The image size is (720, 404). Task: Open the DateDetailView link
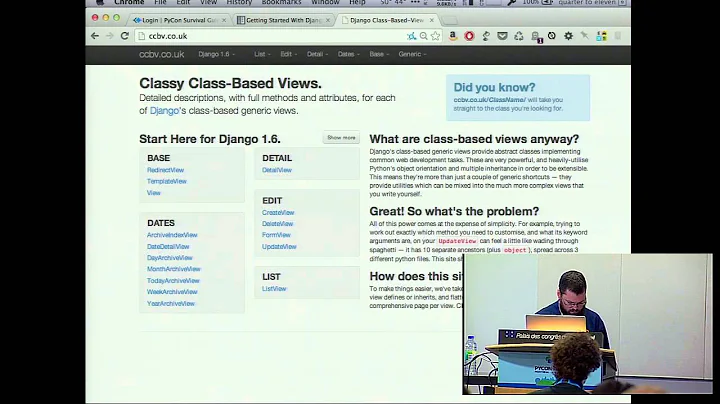click(168, 247)
